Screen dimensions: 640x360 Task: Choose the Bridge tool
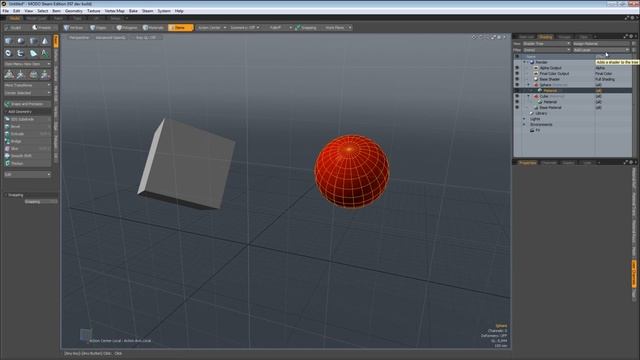point(27,141)
